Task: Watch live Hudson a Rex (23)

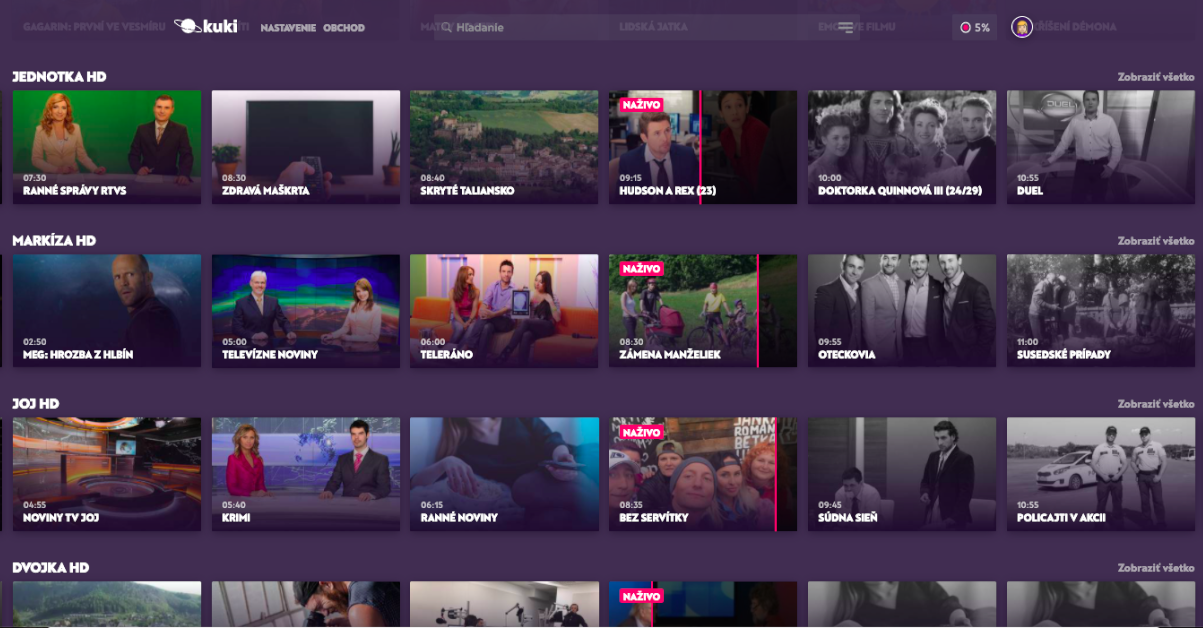Action: pos(703,147)
